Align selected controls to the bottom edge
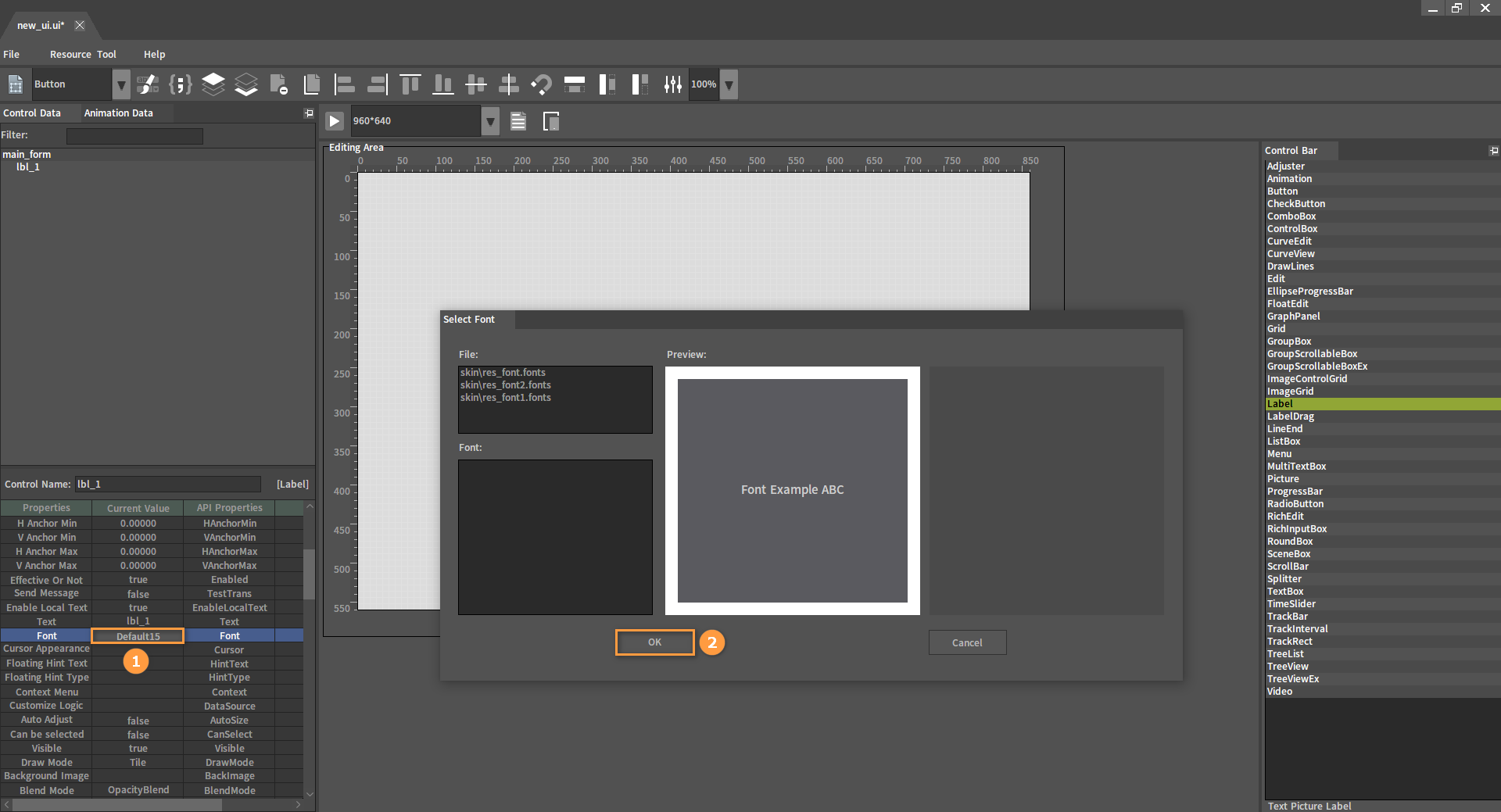The width and height of the screenshot is (1501, 812). pyautogui.click(x=443, y=84)
